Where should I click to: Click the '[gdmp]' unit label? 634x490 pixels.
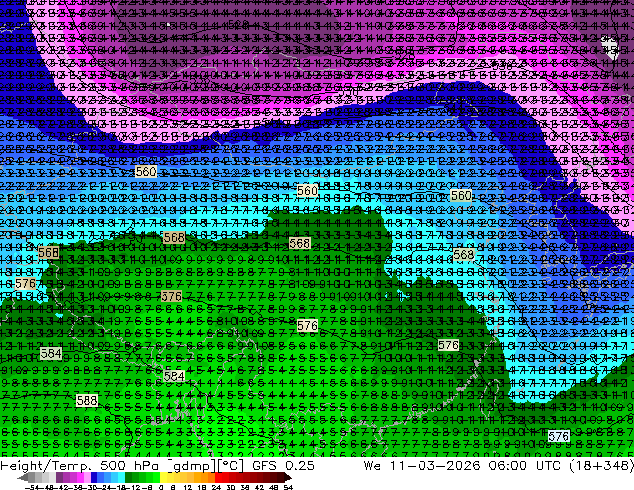tap(189, 466)
